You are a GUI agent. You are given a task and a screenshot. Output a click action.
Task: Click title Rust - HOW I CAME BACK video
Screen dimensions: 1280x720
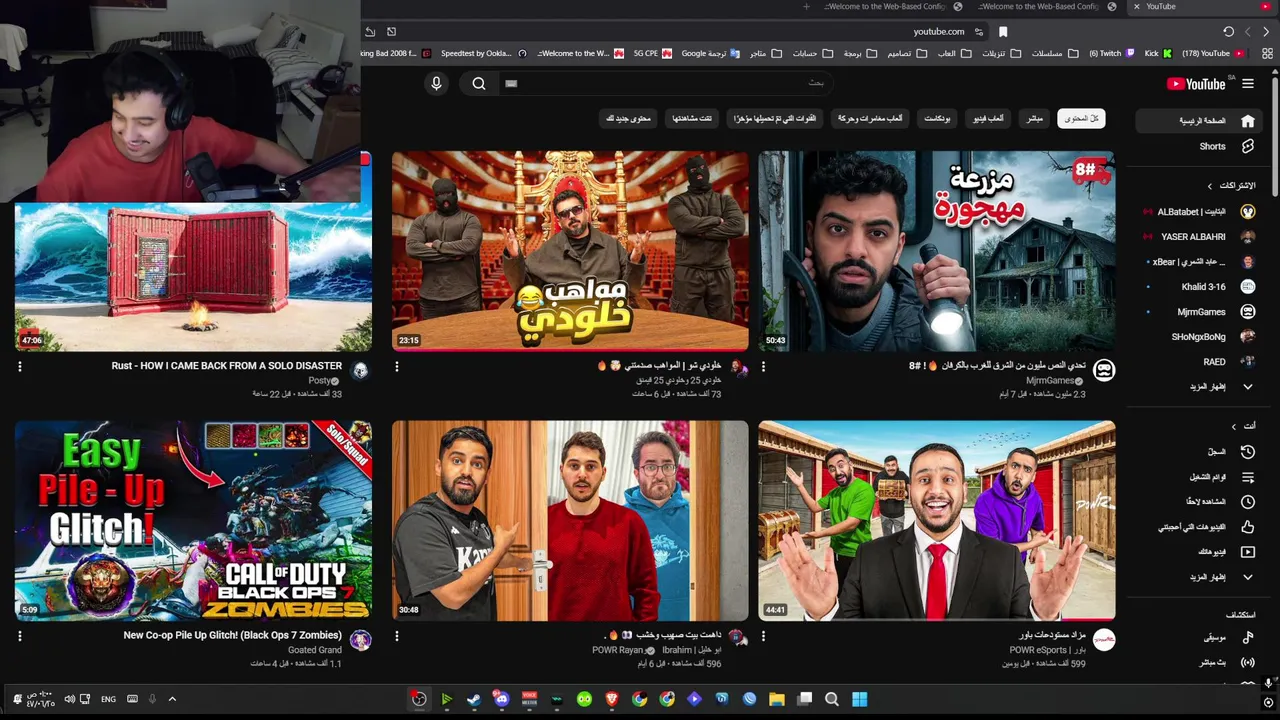tap(227, 366)
